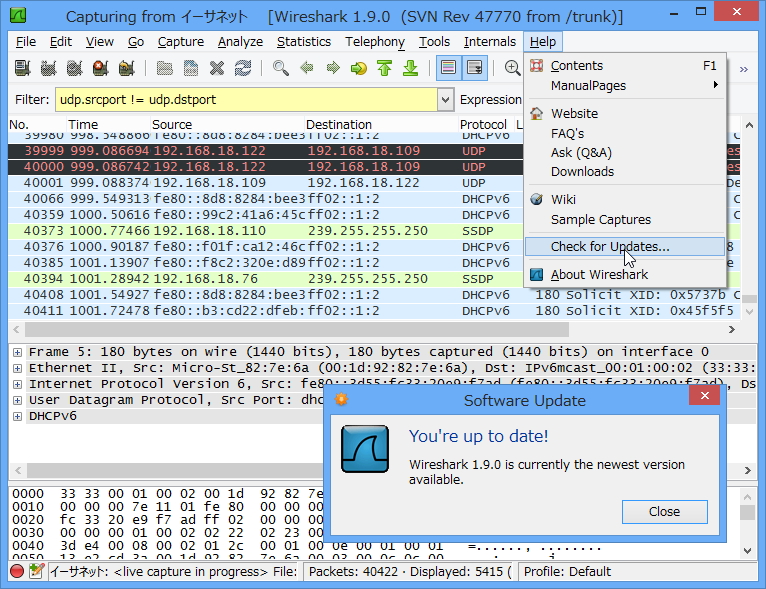This screenshot has width=766, height=589.
Task: Click the Expression button beside the filter
Action: coord(490,100)
